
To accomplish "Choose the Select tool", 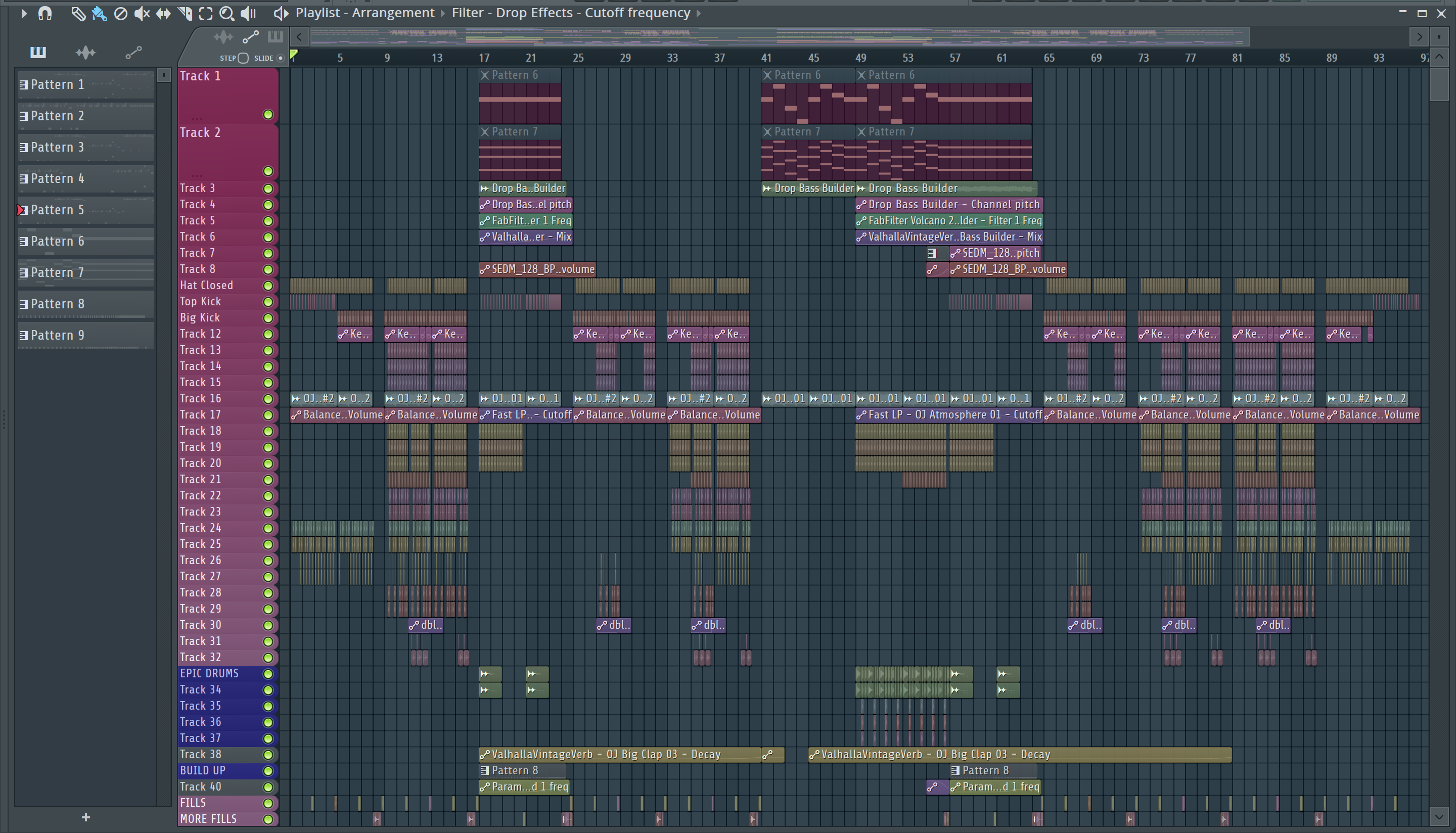I will click(x=205, y=13).
